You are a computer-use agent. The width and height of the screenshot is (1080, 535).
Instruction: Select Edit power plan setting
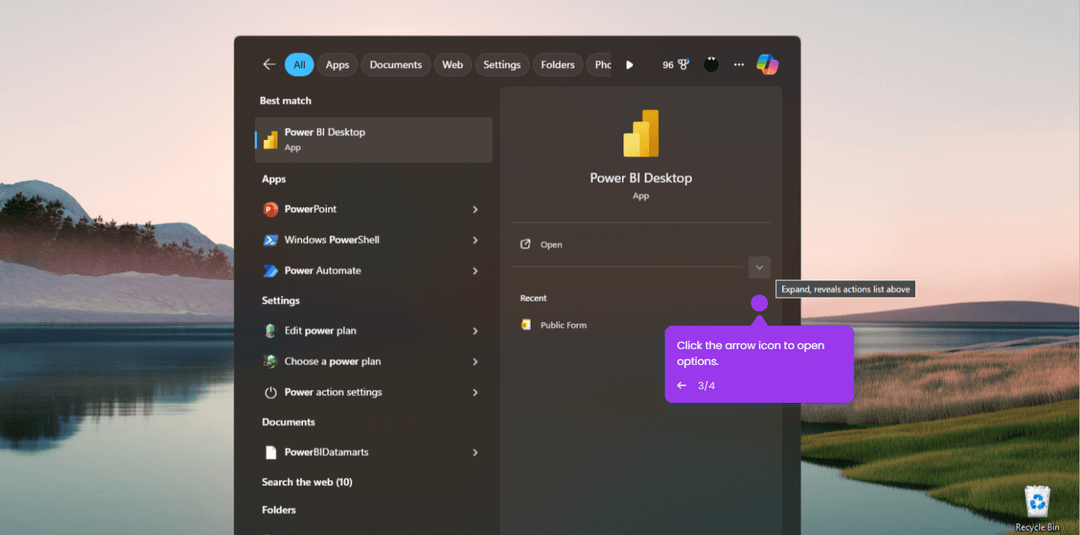click(x=373, y=331)
